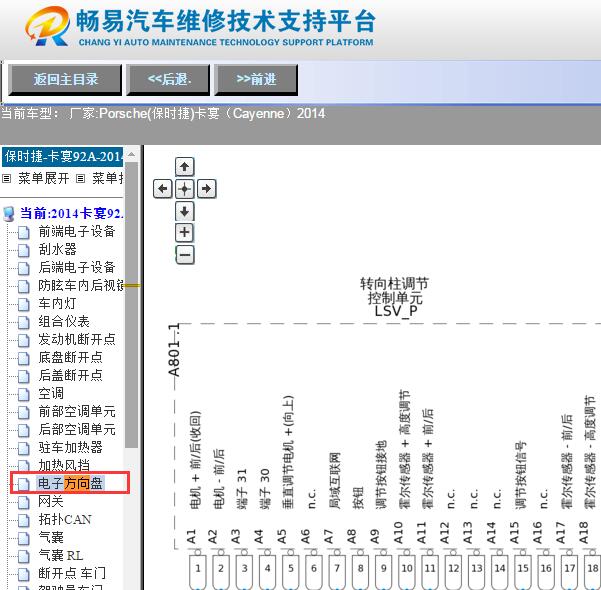Zoom out with the minus icon

[185, 255]
